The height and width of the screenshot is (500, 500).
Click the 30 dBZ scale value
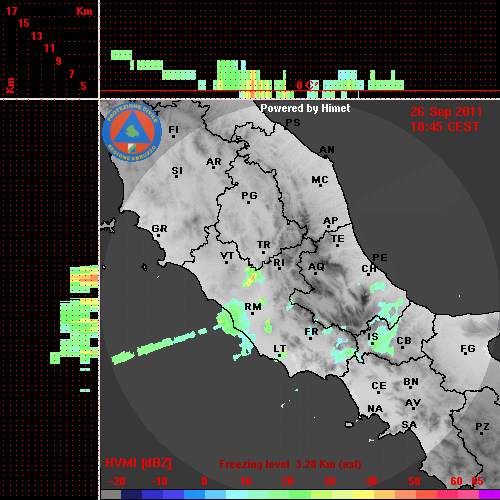coord(329,481)
